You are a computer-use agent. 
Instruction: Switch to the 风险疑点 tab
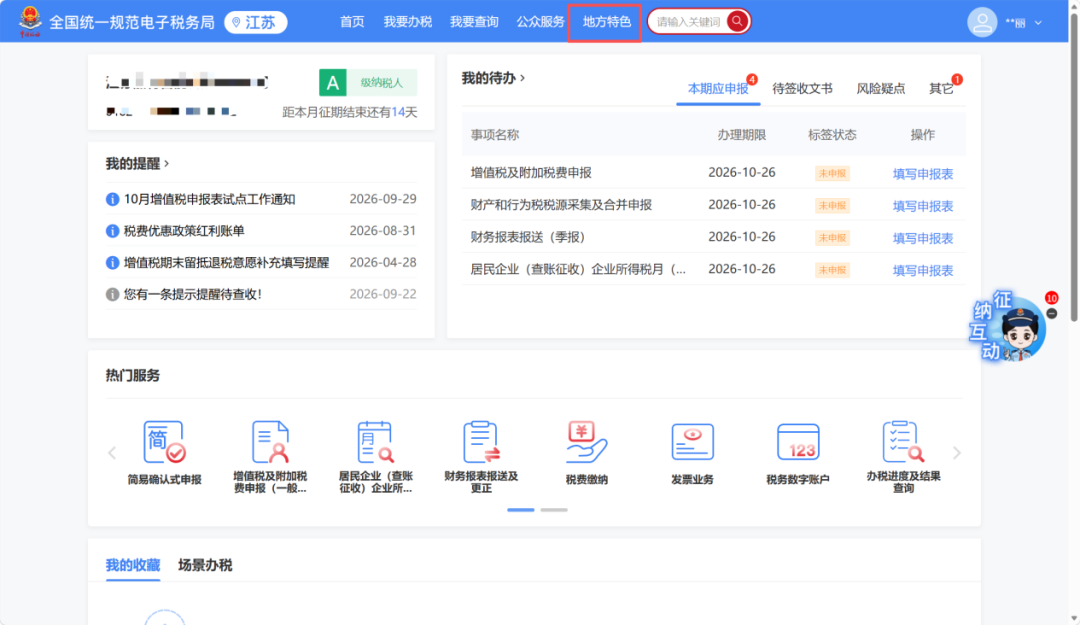pyautogui.click(x=880, y=88)
